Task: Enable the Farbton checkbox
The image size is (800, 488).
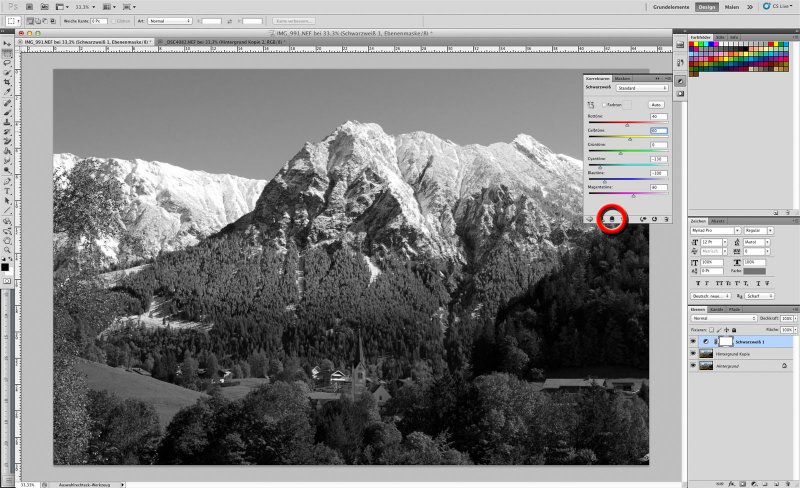Action: [604, 104]
